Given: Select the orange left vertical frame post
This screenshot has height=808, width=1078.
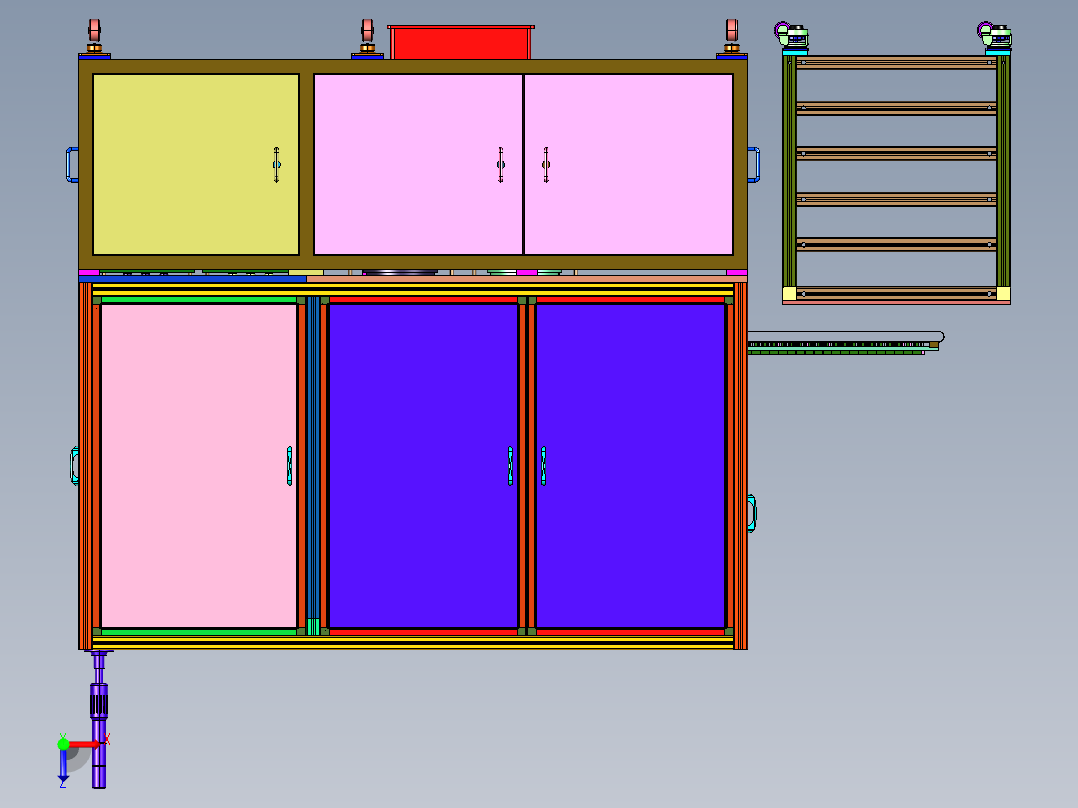Looking at the screenshot, I should pyautogui.click(x=85, y=466).
